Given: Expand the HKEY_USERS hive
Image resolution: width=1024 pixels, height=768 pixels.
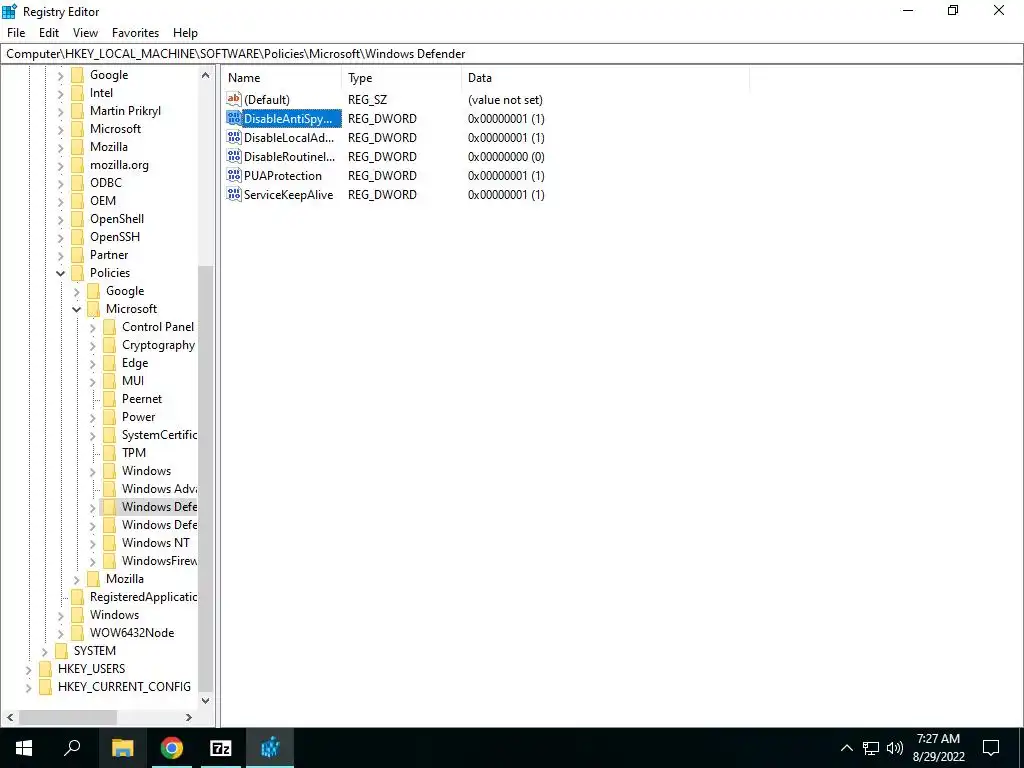Looking at the screenshot, I should 28,669.
